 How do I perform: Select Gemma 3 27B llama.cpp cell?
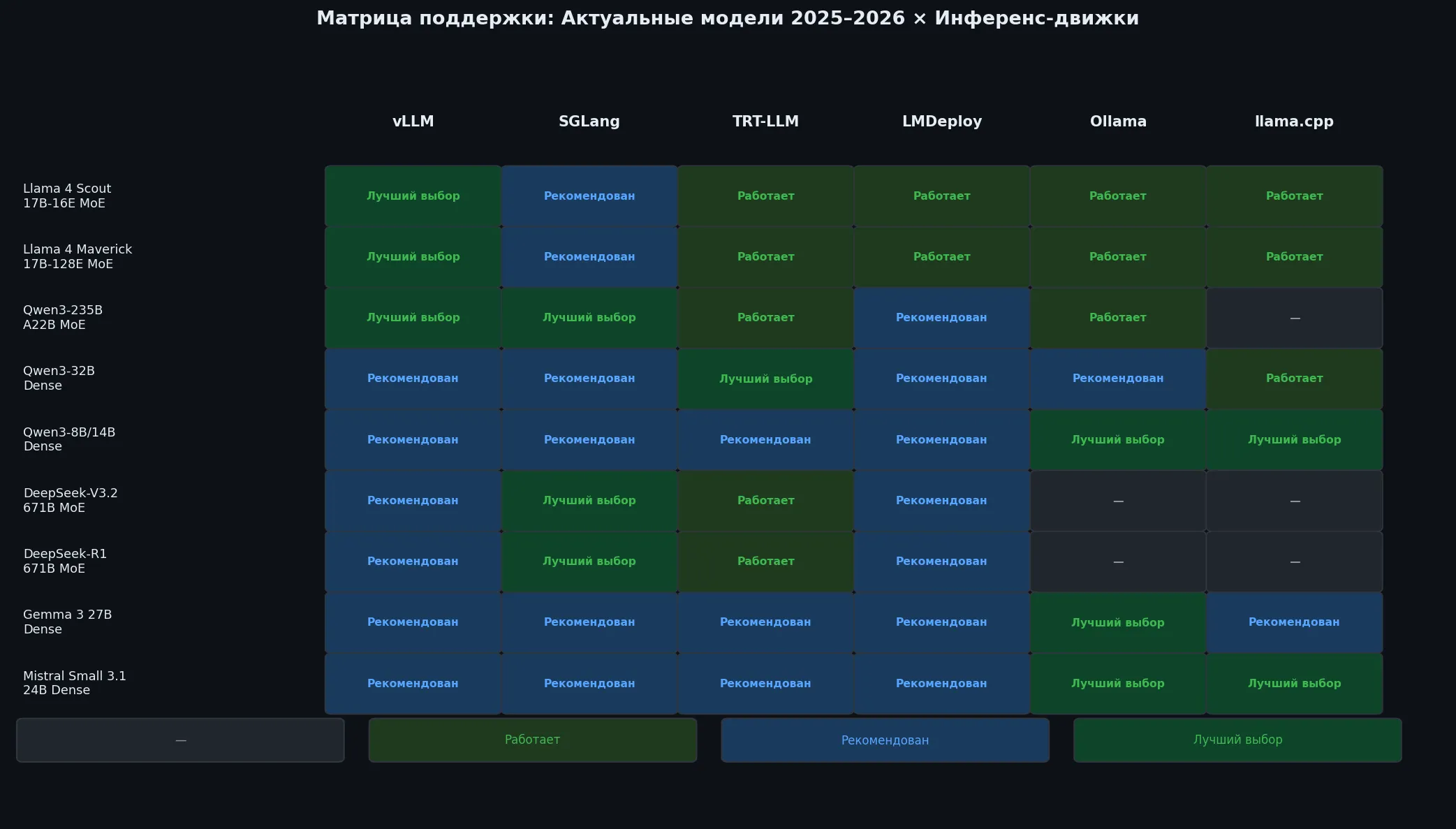[x=1294, y=622]
